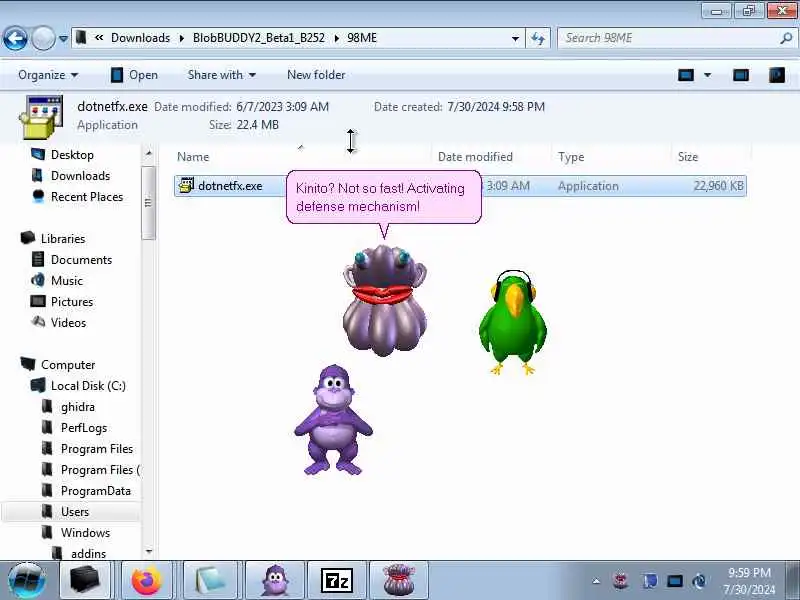Image resolution: width=800 pixels, height=600 pixels.
Task: Open the black box taskbar icon
Action: coord(85,581)
